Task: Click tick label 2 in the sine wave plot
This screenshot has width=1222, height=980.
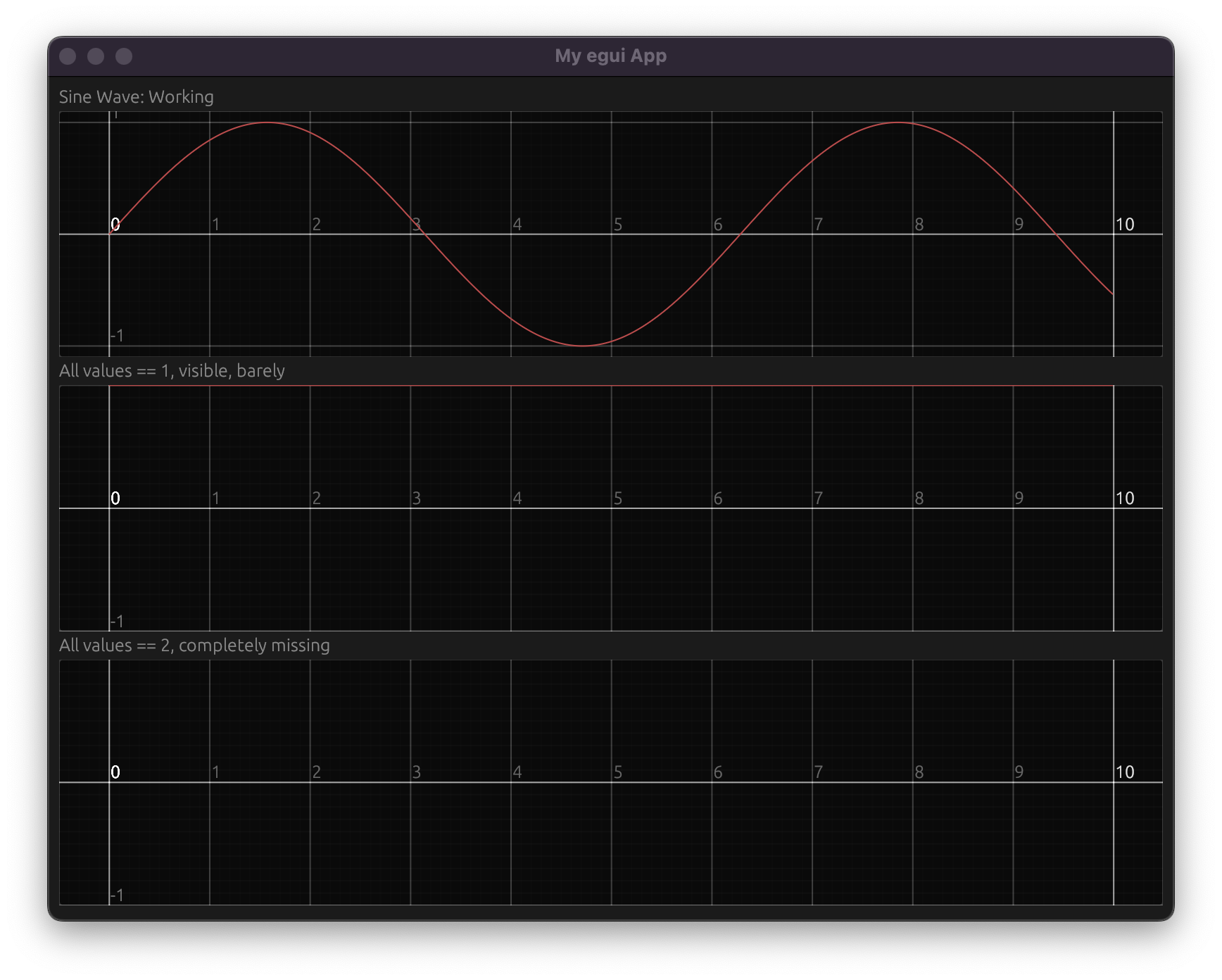Action: pyautogui.click(x=317, y=225)
